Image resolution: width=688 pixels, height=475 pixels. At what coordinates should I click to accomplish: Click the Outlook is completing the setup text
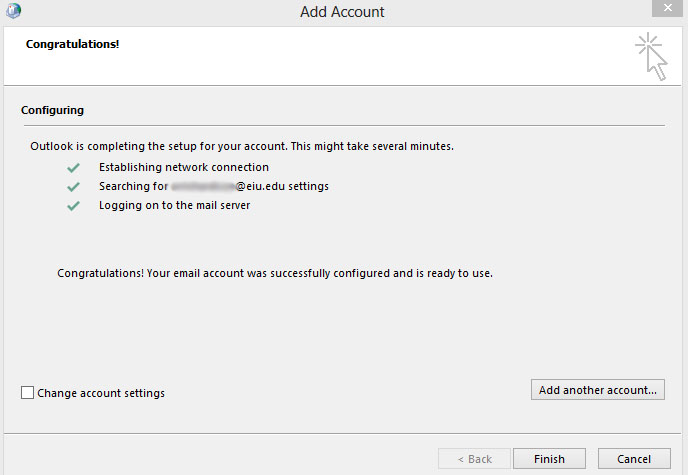242,146
